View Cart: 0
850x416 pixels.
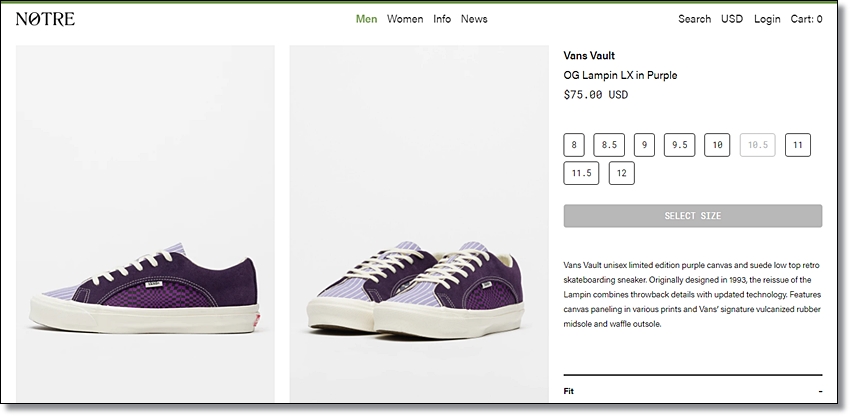(806, 19)
